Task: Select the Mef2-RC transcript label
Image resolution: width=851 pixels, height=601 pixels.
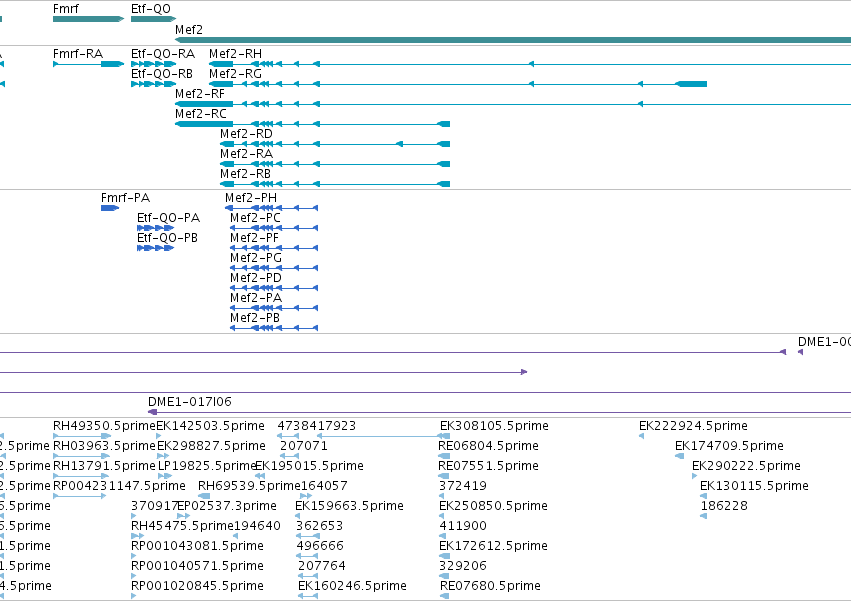Action: coord(201,114)
